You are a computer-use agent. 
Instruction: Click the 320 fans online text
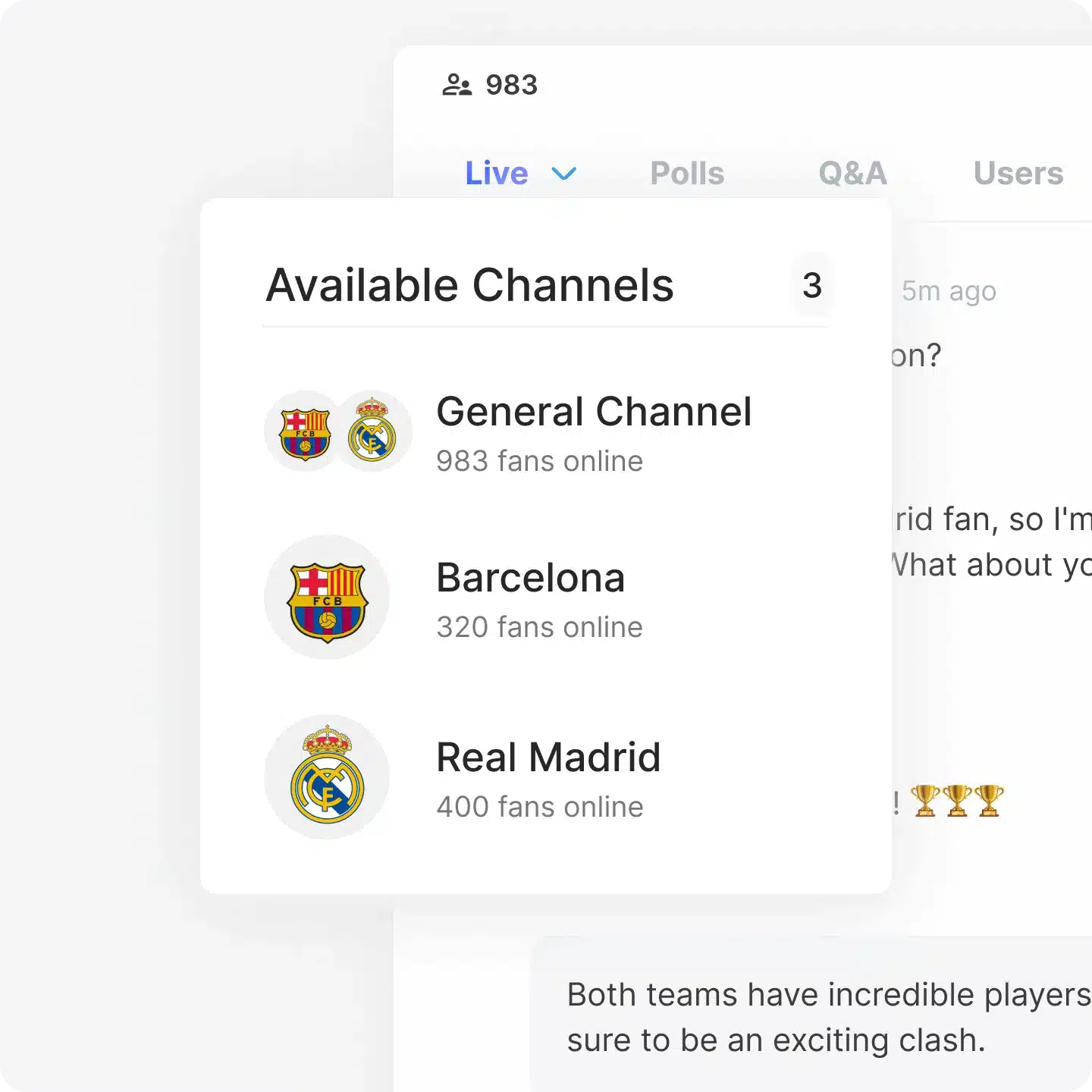click(539, 627)
